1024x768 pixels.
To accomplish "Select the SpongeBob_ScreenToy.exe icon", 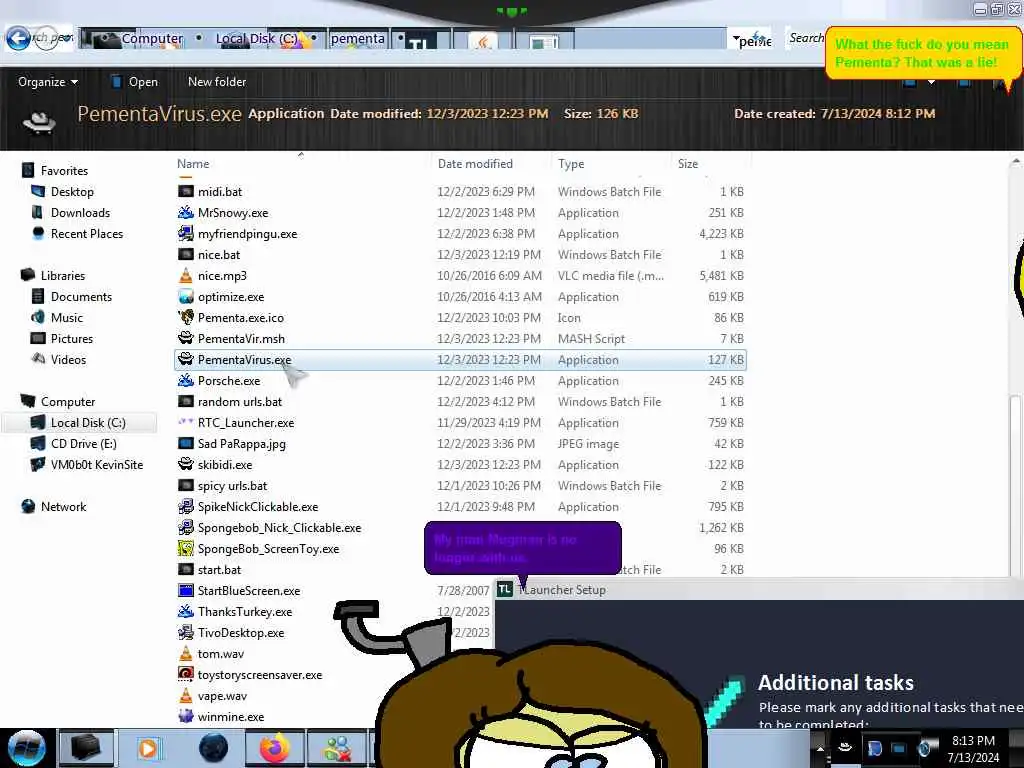I will (186, 549).
